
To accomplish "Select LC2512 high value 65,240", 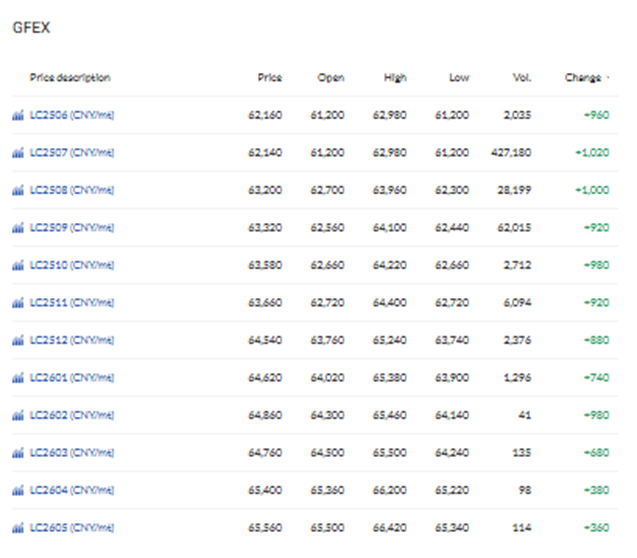I will 390,340.
